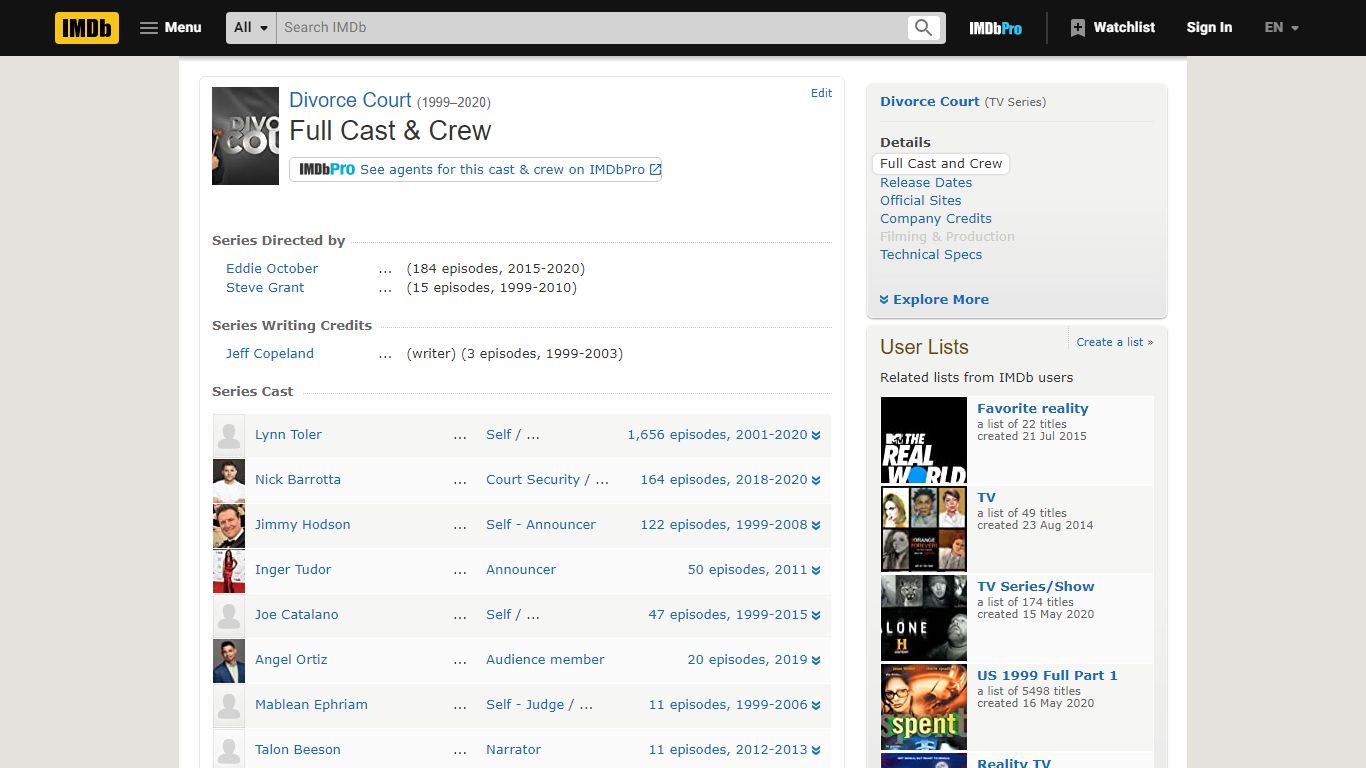
Task: Expand Inger Tudor's 50 episodes list
Action: tap(754, 570)
